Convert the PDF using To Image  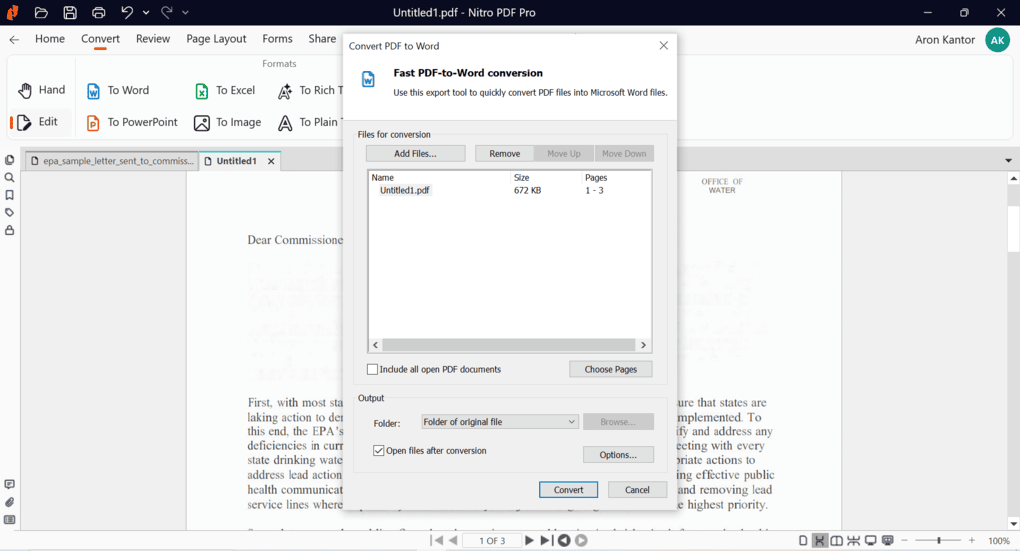(228, 122)
